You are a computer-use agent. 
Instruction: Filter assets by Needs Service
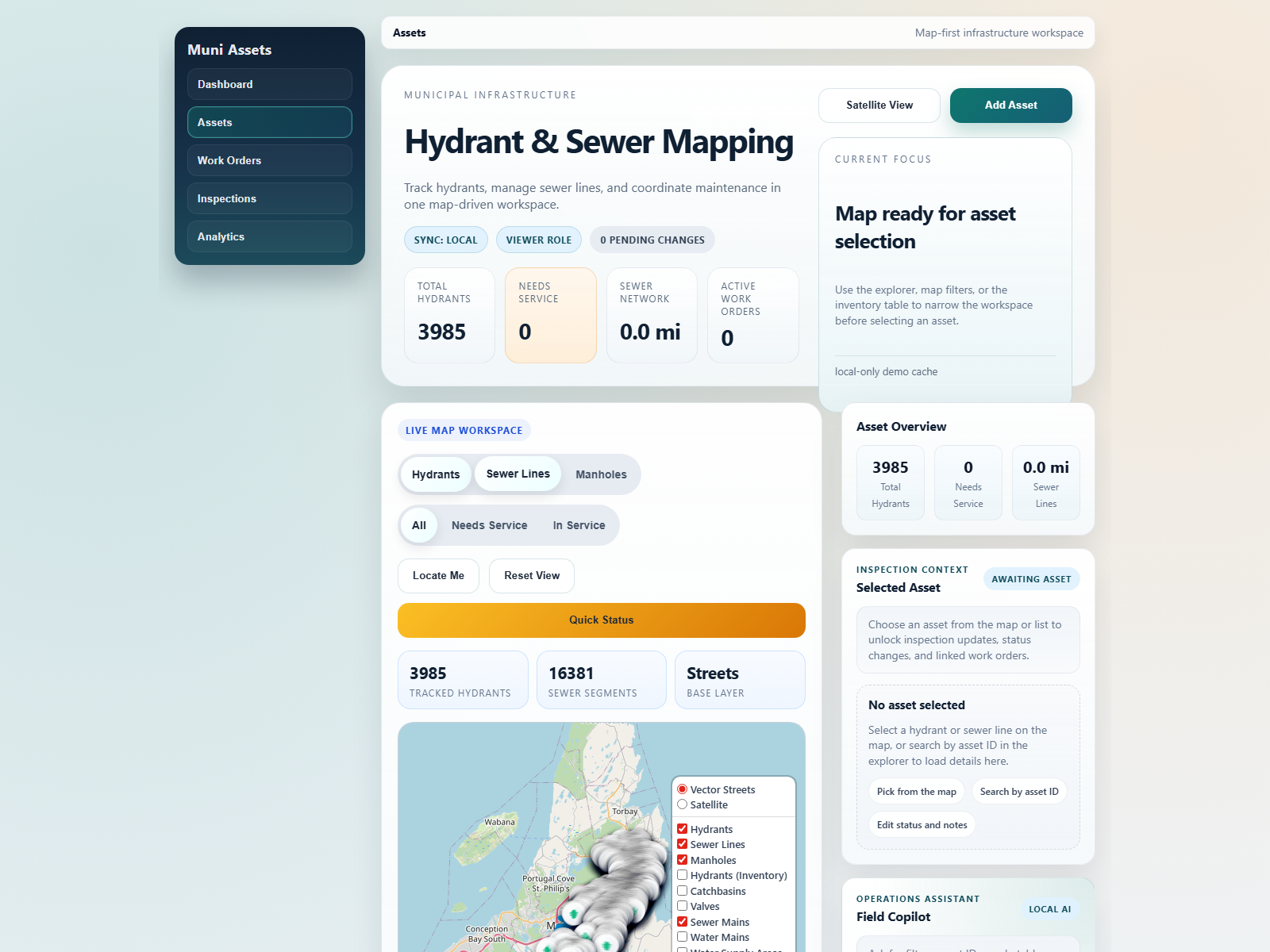tap(489, 525)
